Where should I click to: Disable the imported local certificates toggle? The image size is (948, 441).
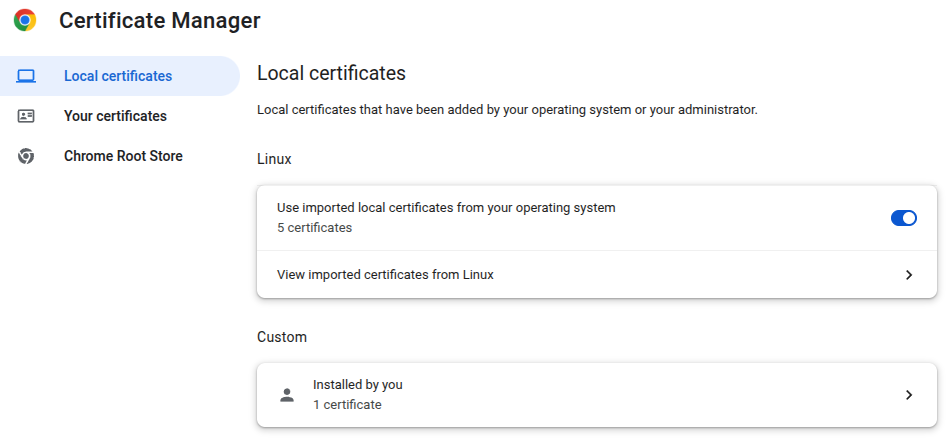903,218
